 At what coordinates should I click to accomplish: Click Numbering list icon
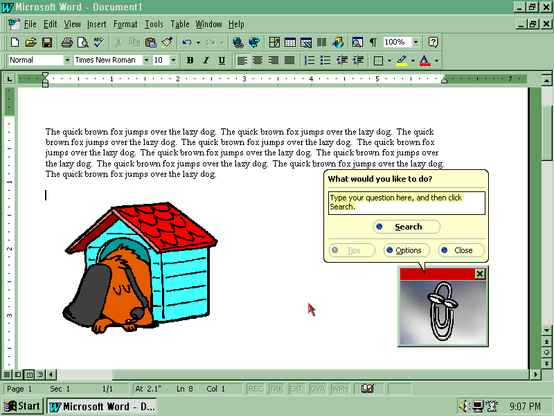pos(309,60)
